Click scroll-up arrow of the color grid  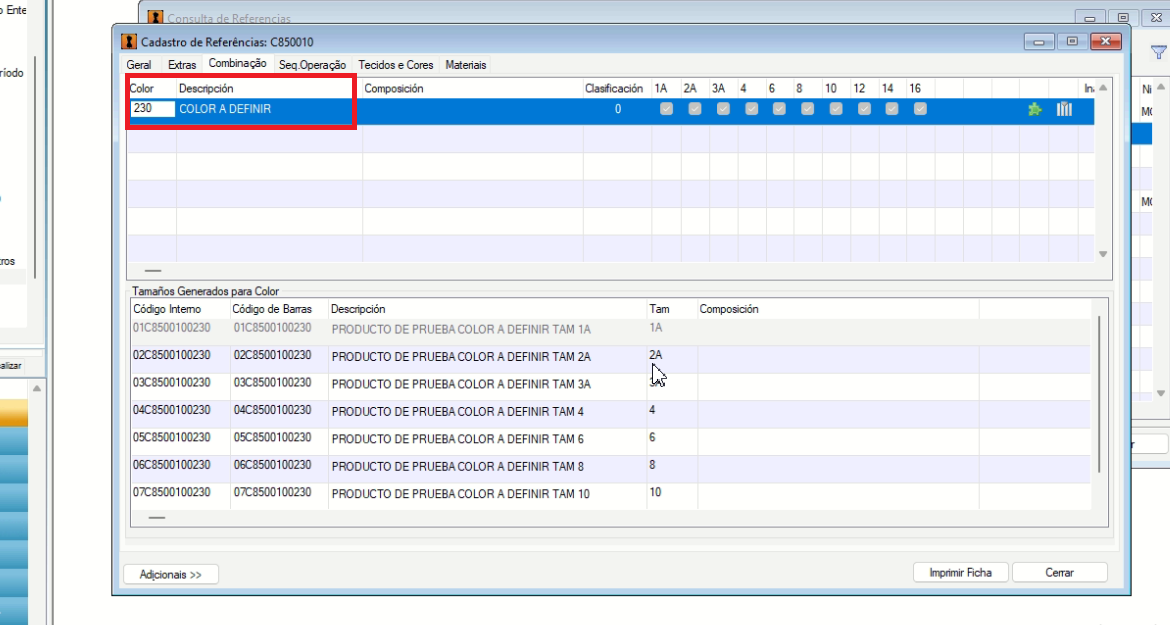1103,88
